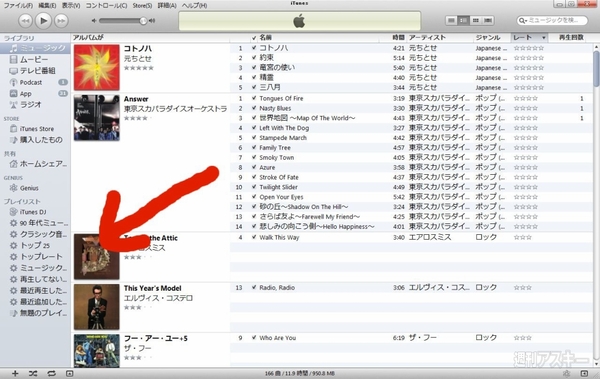The image size is (600, 379).
Task: Open the 表示(V) menu
Action: coord(71,5)
